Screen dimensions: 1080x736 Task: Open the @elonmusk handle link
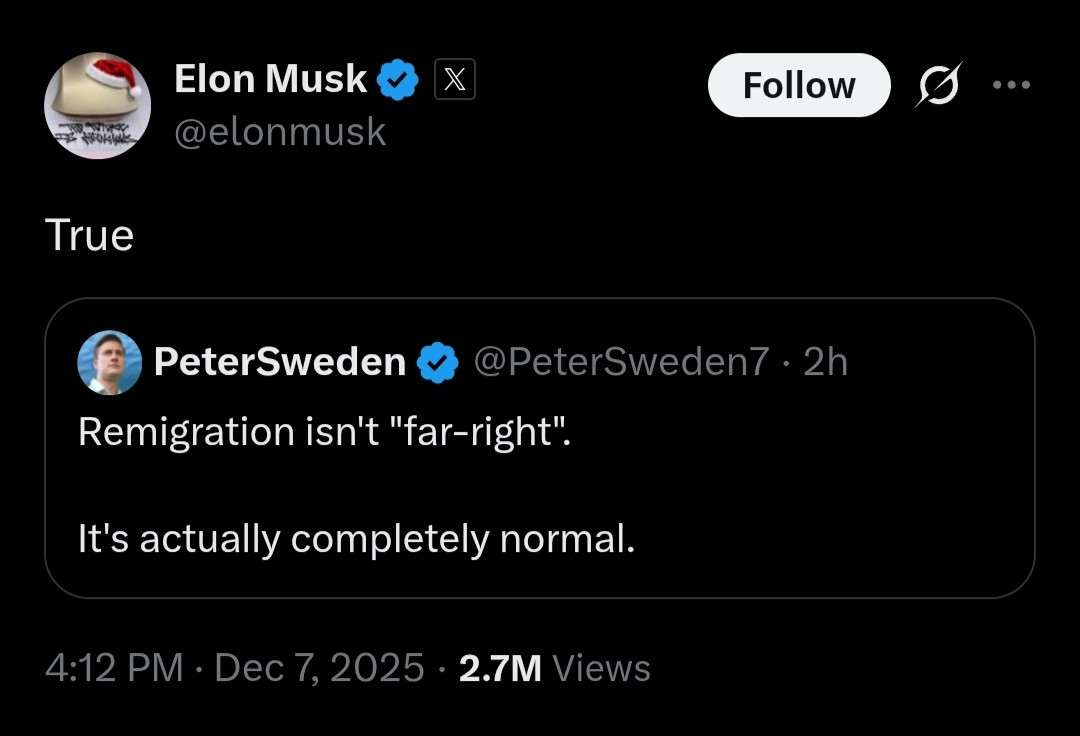click(x=280, y=131)
